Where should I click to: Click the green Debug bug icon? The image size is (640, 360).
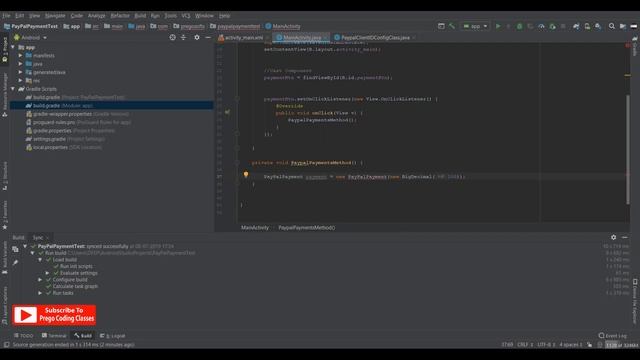point(520,26)
